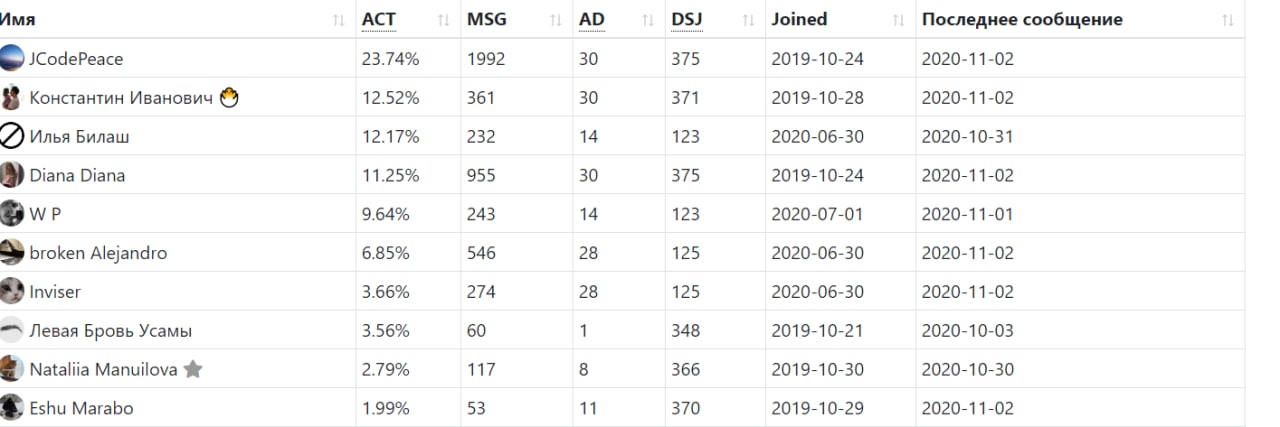1280x427 pixels.
Task: Sort using Joined column sort arrows
Action: pos(898,20)
